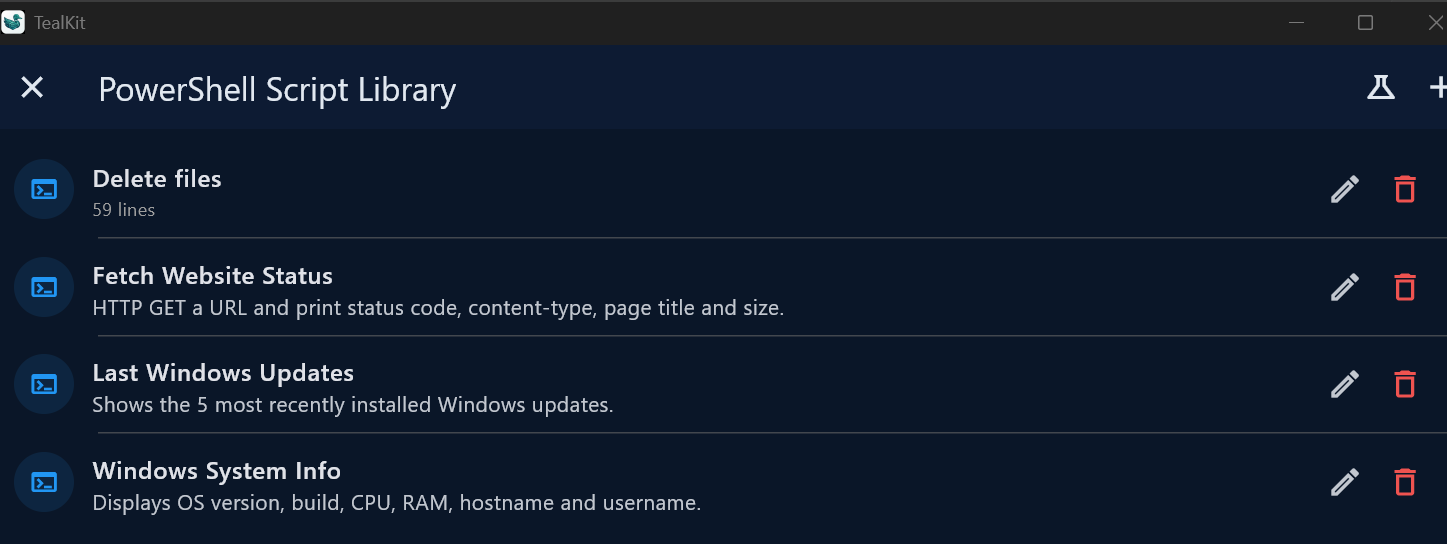This screenshot has width=1447, height=544.
Task: Remove the Fetch Website Status script
Action: [x=1405, y=287]
